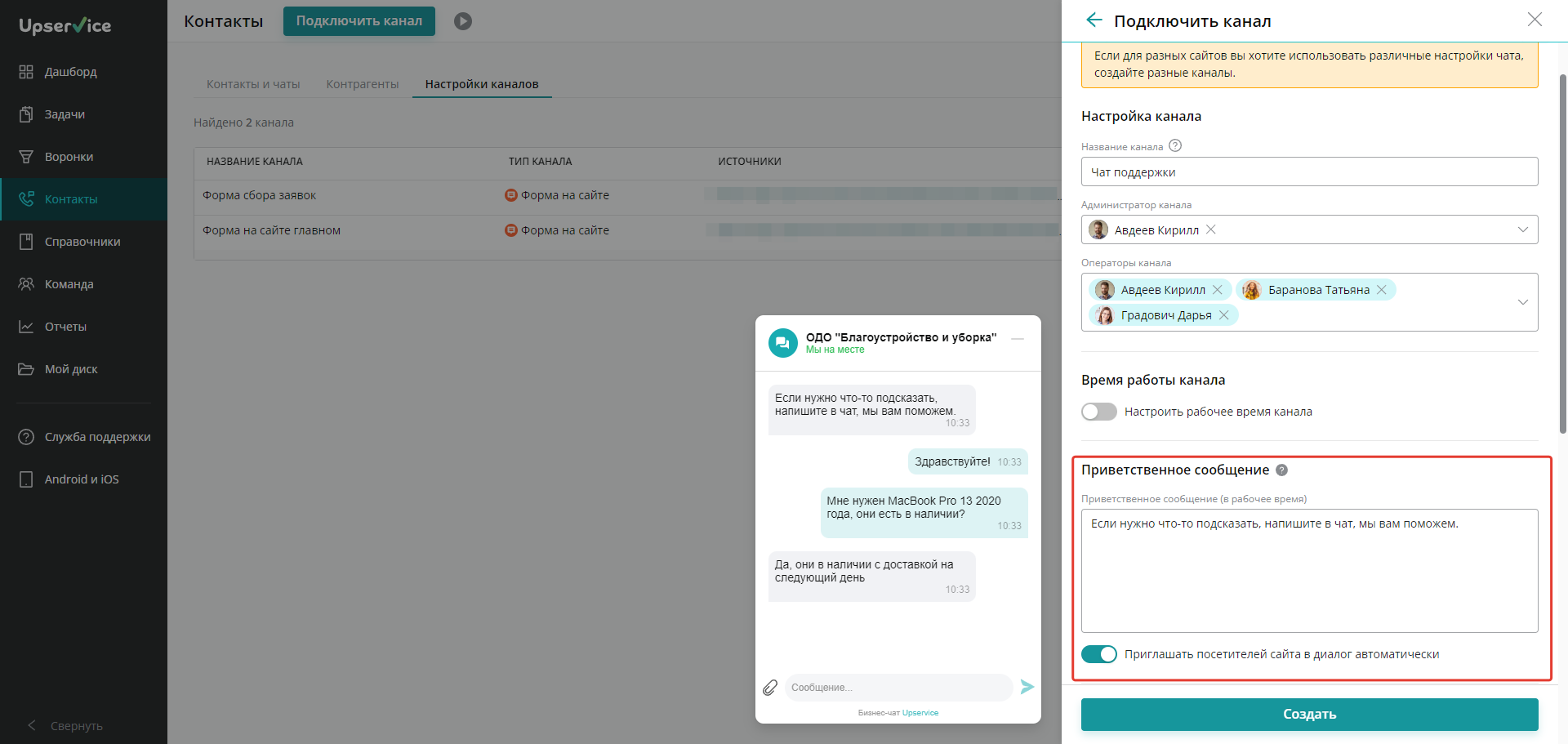The width and height of the screenshot is (1568, 744).
Task: Open the Upservice link in chat footer
Action: point(920,713)
